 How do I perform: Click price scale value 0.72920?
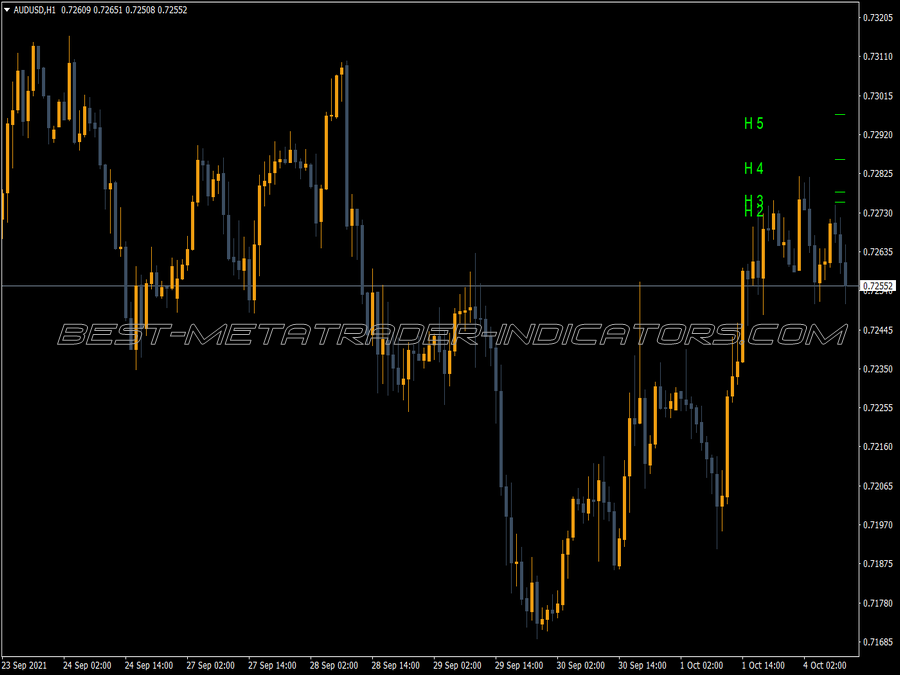coord(878,135)
